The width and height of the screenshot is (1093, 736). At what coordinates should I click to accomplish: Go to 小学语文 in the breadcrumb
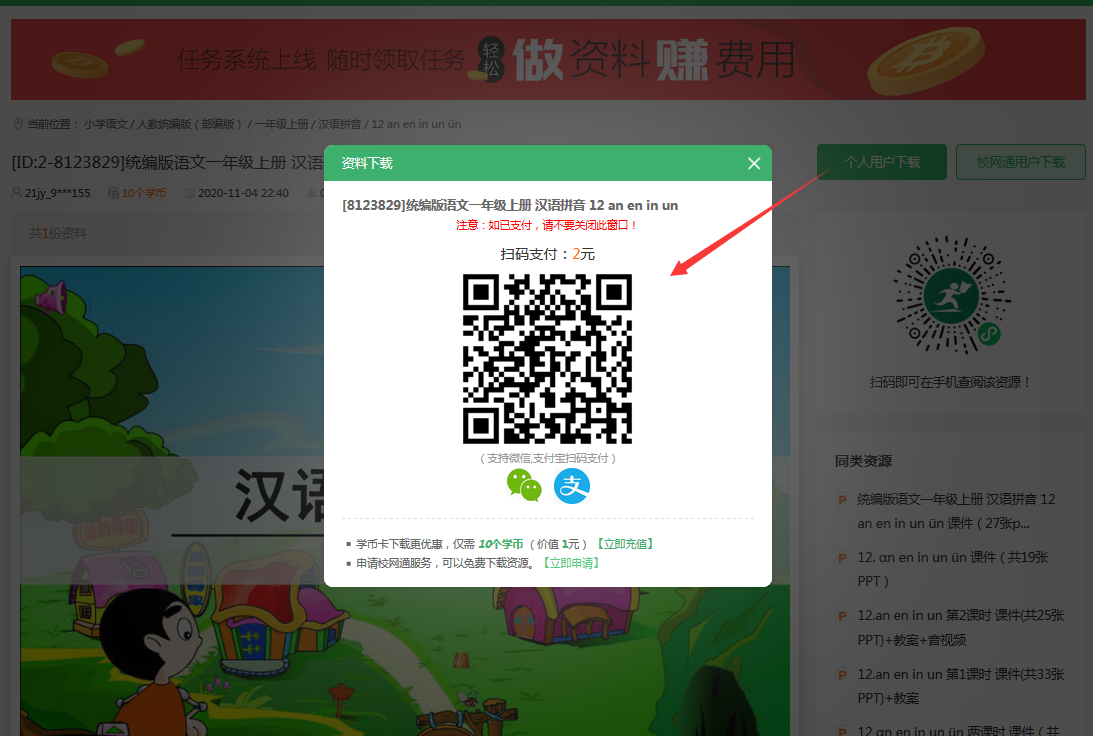pos(105,124)
